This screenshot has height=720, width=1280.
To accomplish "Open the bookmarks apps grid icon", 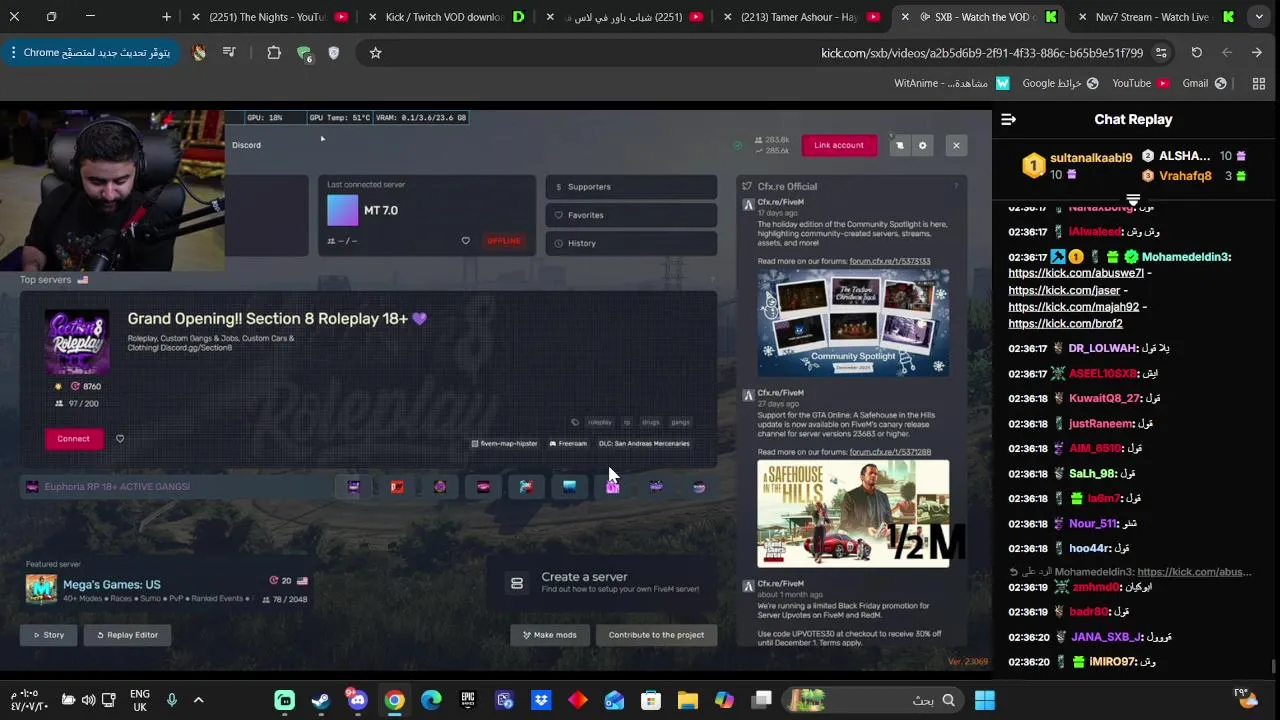I will [x=1259, y=84].
